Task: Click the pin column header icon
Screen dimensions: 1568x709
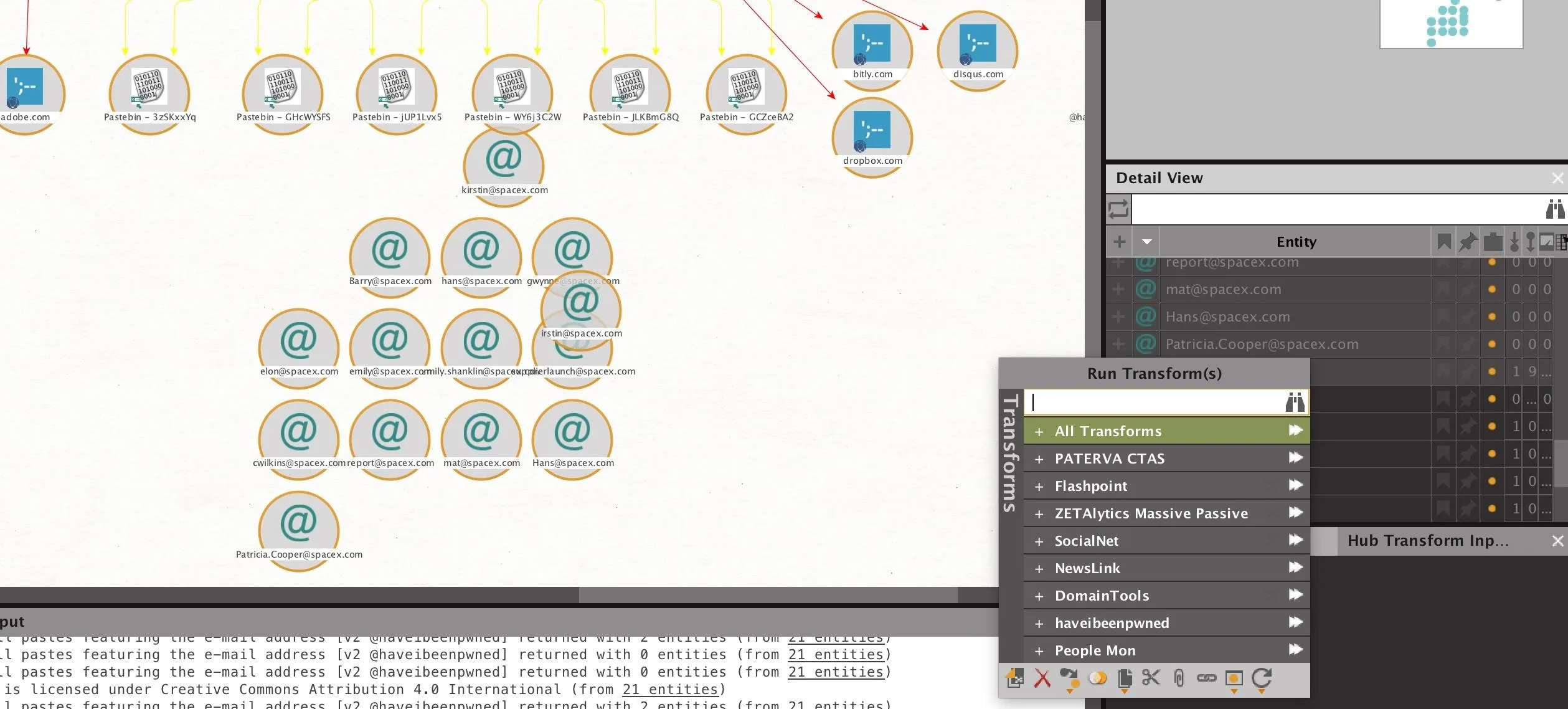Action: click(1468, 242)
